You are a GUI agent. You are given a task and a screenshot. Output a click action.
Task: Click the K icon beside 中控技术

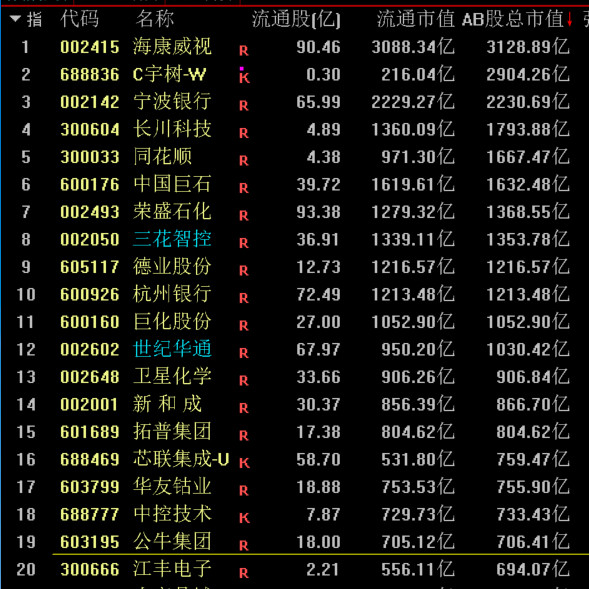[x=244, y=518]
